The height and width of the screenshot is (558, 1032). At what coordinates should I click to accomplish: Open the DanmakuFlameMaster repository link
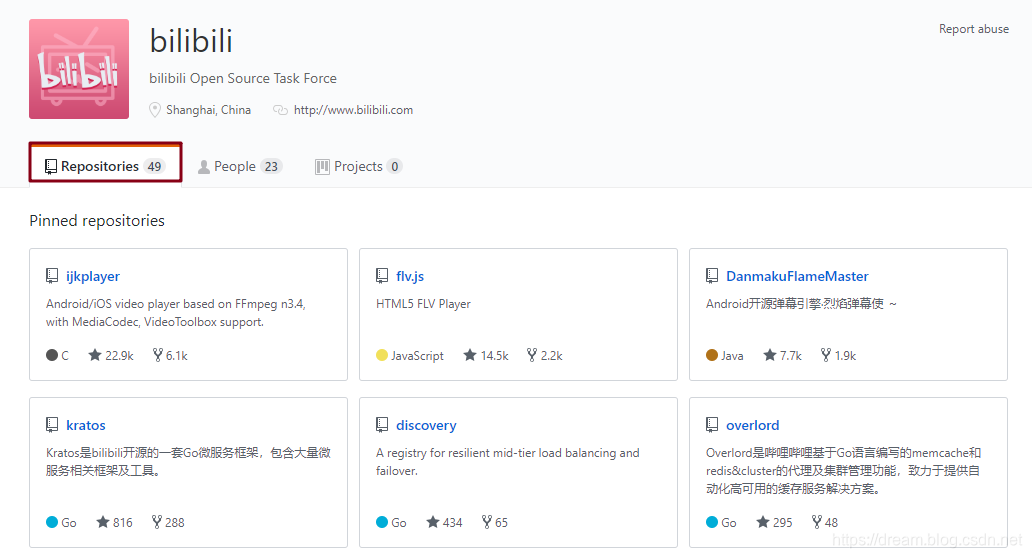[797, 276]
